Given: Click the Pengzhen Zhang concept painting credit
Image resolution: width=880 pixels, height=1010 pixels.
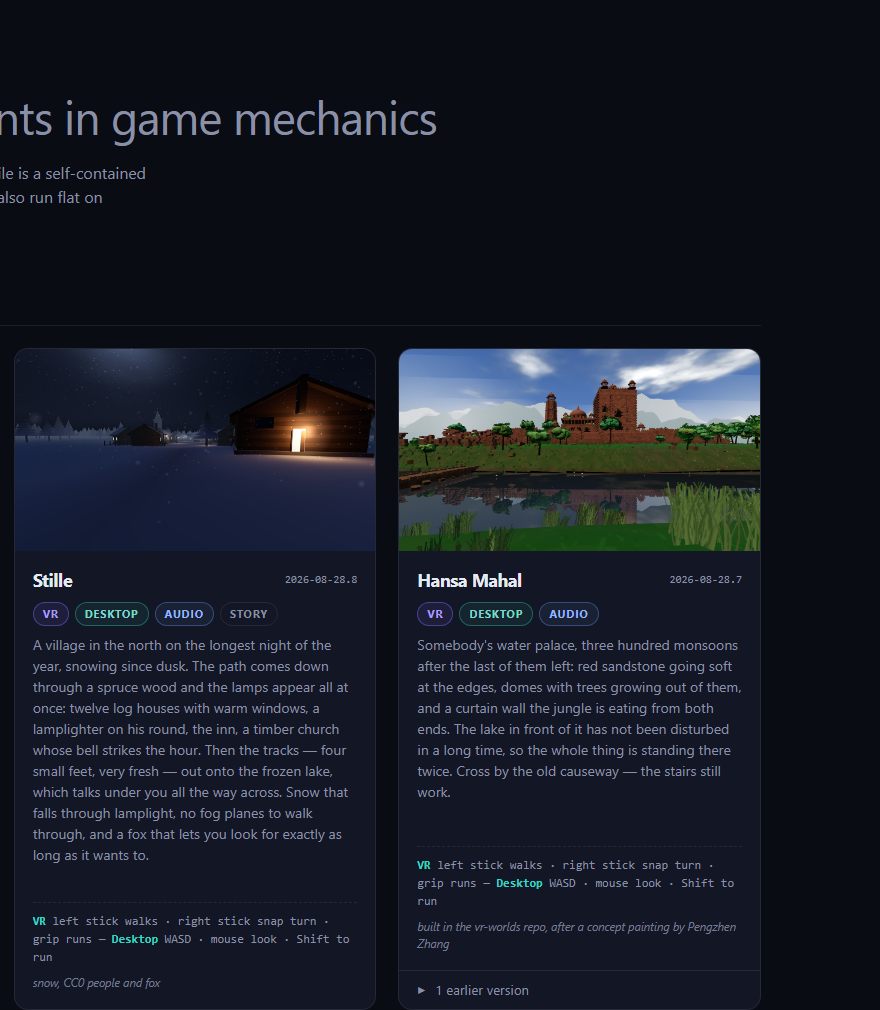Looking at the screenshot, I should 577,935.
